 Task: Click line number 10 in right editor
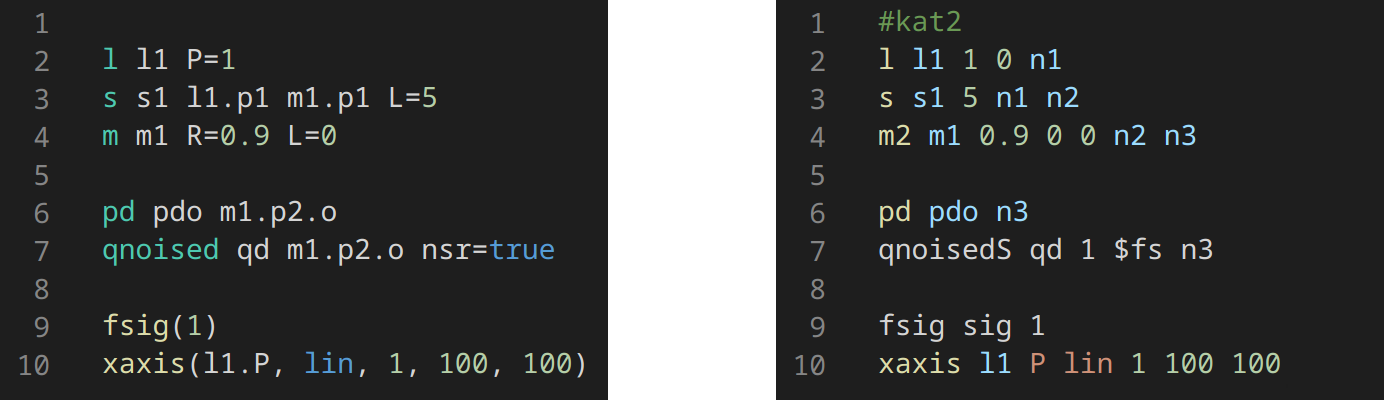(810, 364)
